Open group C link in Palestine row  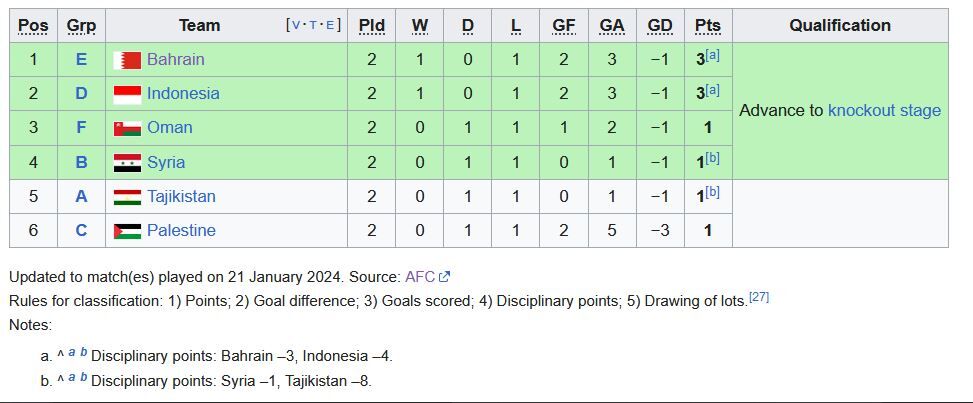[81, 231]
